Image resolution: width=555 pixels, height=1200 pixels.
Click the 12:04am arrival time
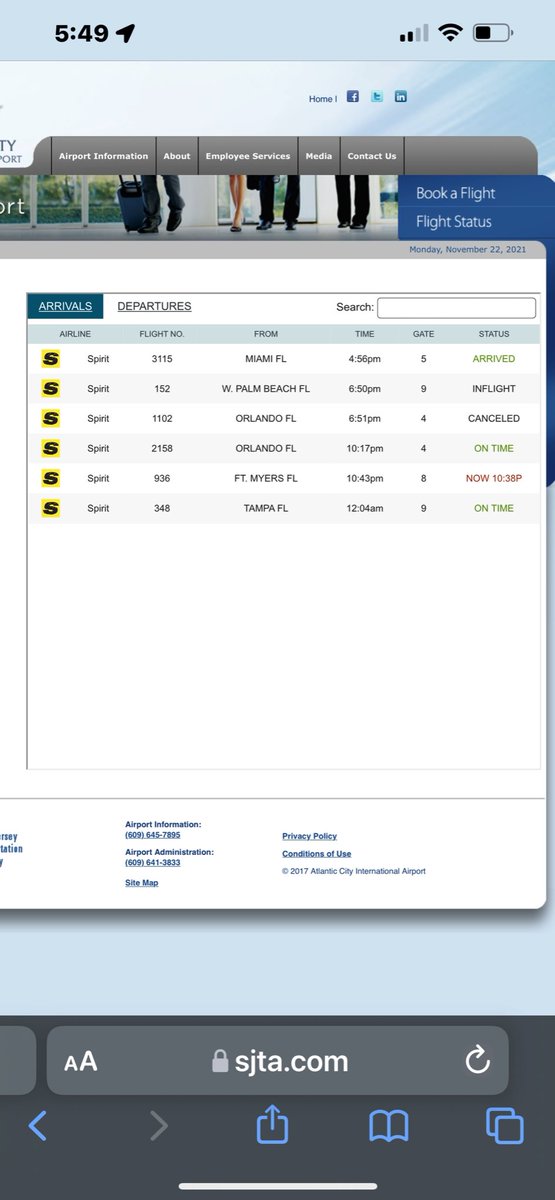click(x=365, y=509)
